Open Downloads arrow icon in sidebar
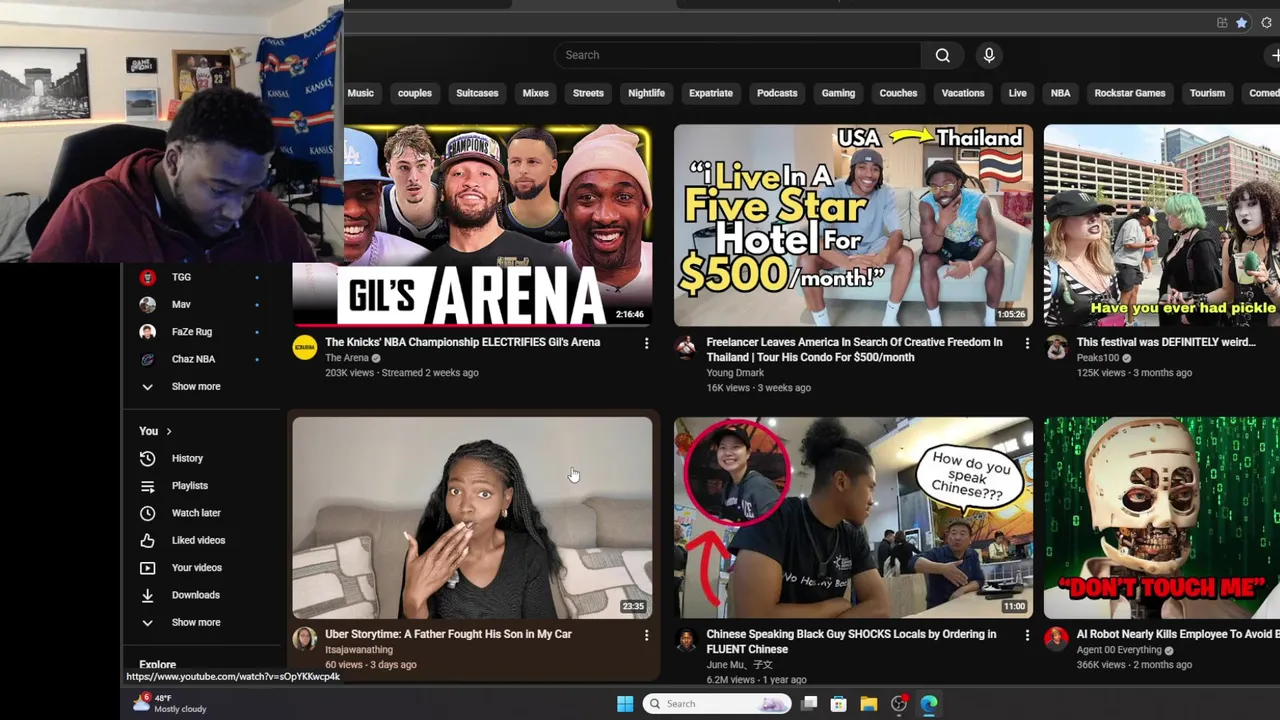 click(x=148, y=595)
